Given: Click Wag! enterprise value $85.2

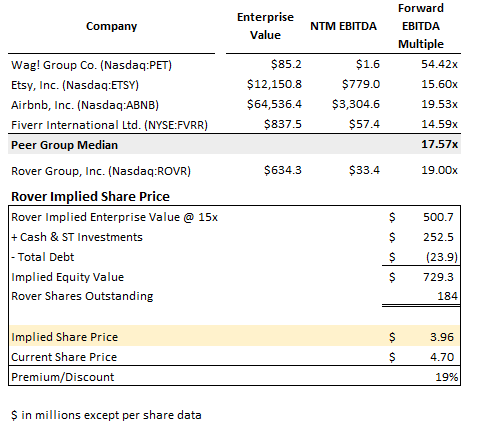Looking at the screenshot, I should tap(286, 64).
